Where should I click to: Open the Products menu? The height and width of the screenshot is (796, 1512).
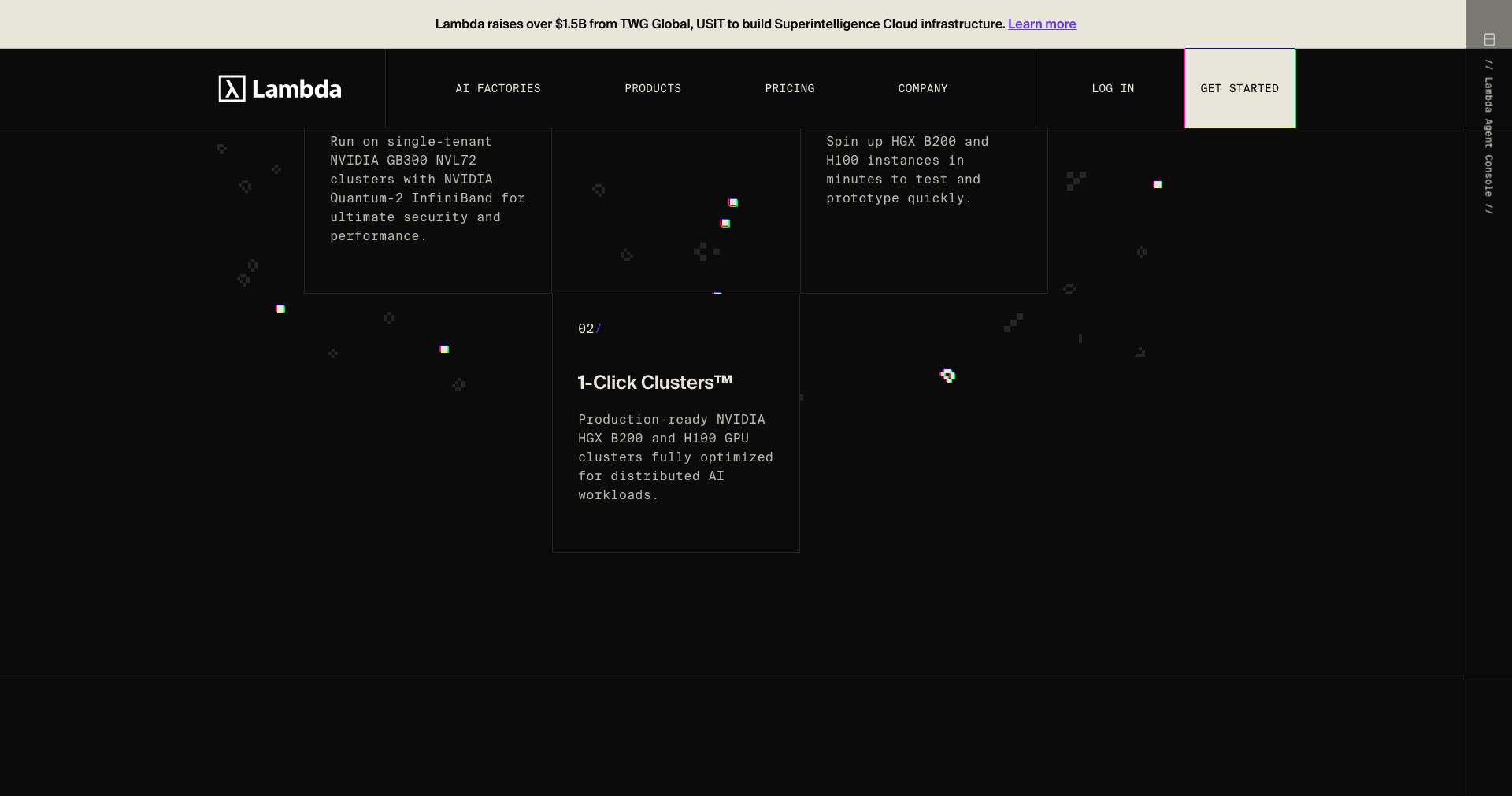coord(653,89)
